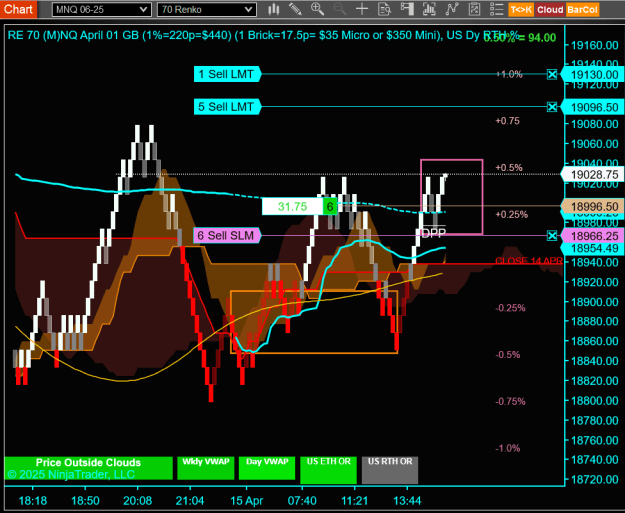Screen dimensions: 625x513
Task: Click the 11:21 time axis label
Action: [x=355, y=501]
